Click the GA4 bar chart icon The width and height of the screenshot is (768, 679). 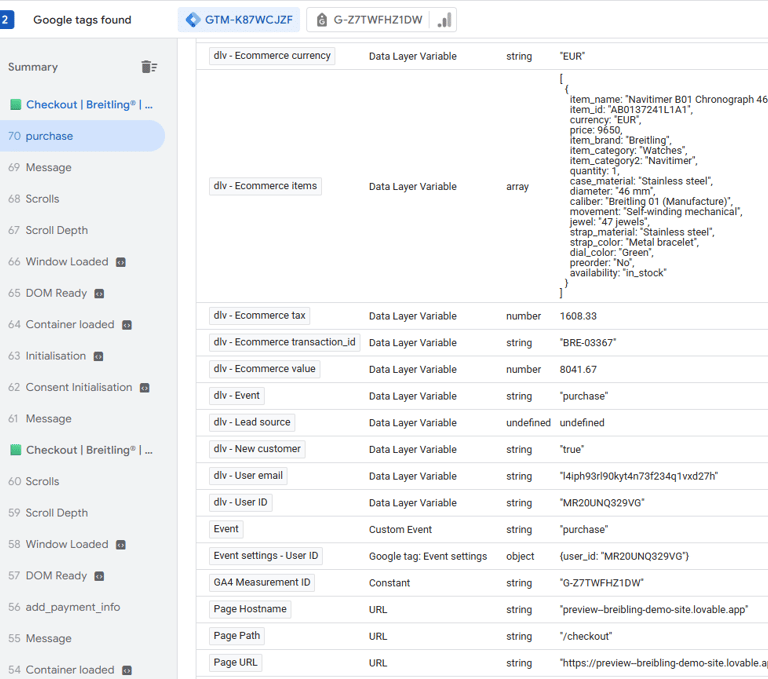(x=446, y=20)
